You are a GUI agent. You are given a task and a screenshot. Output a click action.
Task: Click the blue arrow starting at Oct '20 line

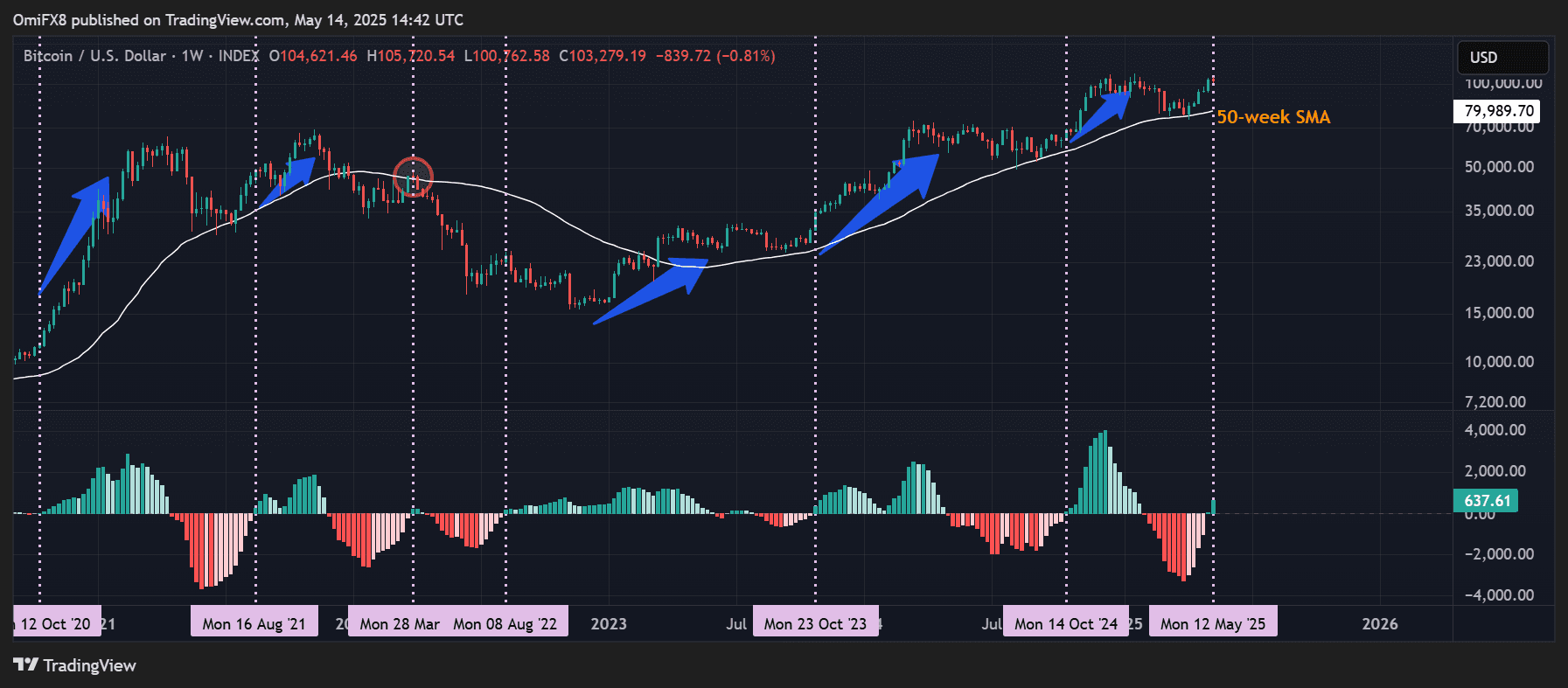click(75, 234)
